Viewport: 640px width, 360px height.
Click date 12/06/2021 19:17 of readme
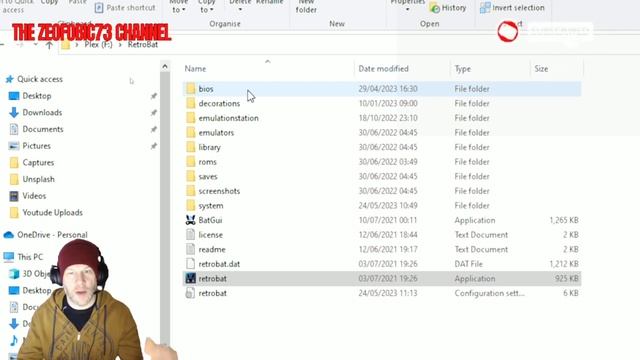click(388, 249)
